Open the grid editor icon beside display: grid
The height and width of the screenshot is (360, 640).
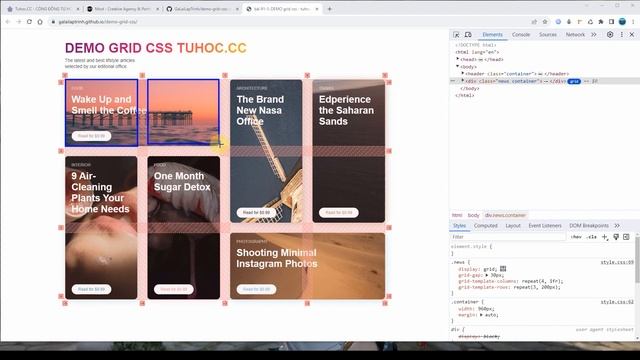click(503, 269)
